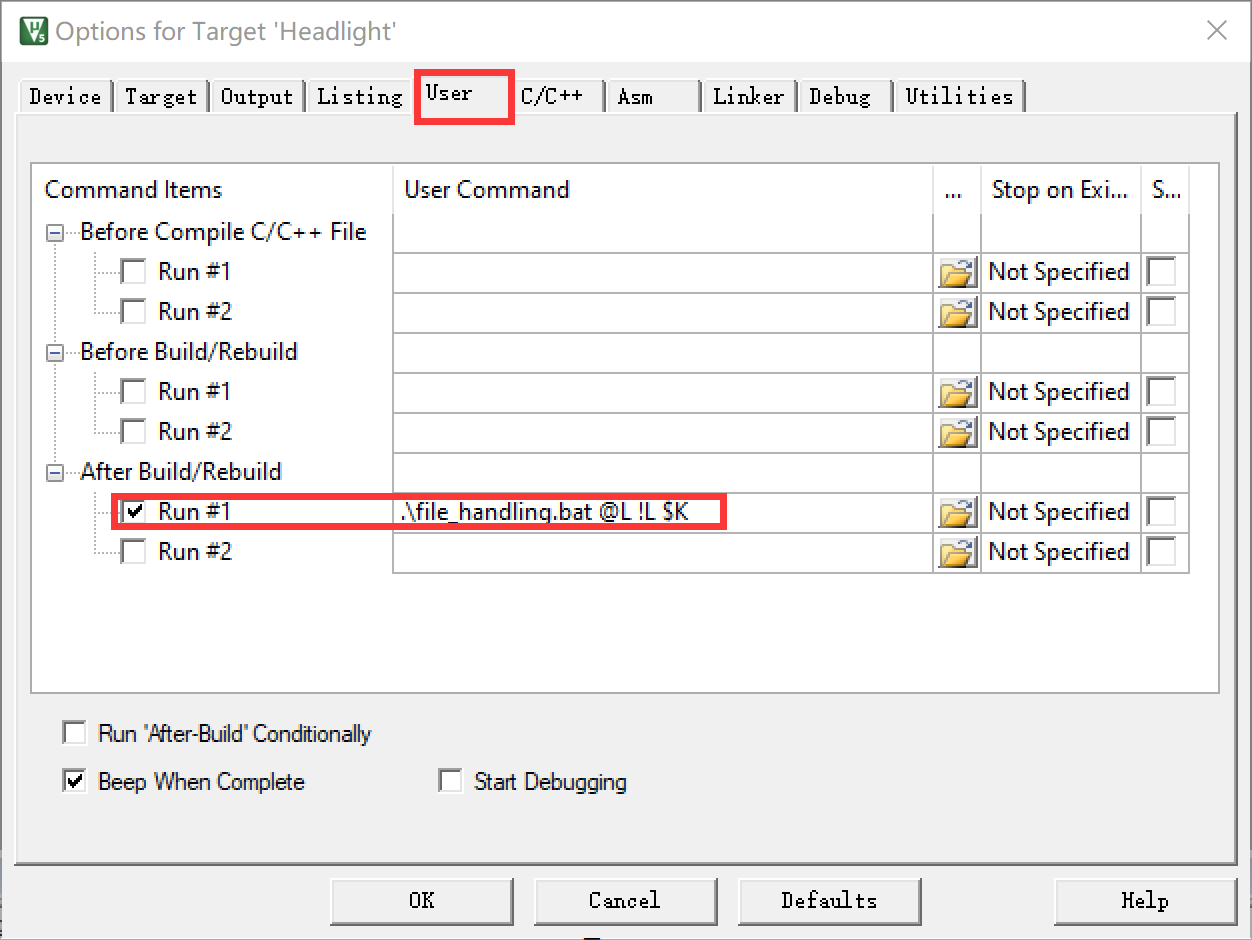
Task: Open folder browse for Before Build Run #1
Action: point(957,392)
